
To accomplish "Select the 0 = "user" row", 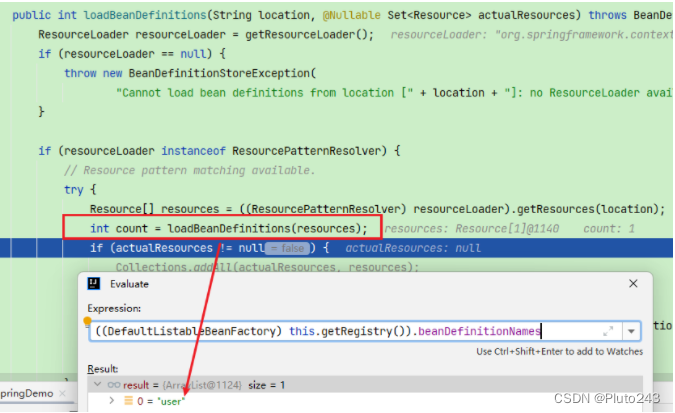I will click(365, 401).
